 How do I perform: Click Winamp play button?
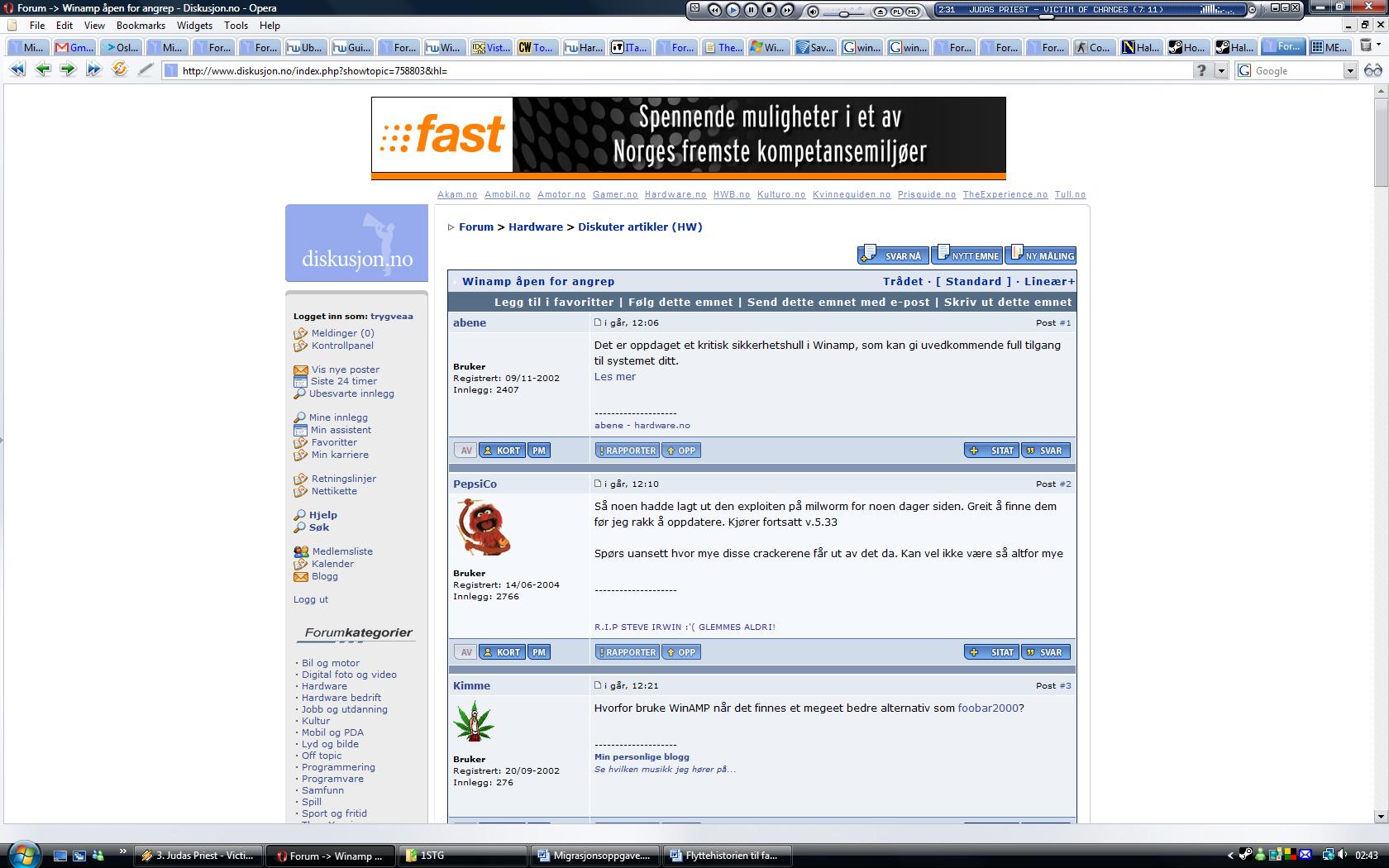coord(733,10)
